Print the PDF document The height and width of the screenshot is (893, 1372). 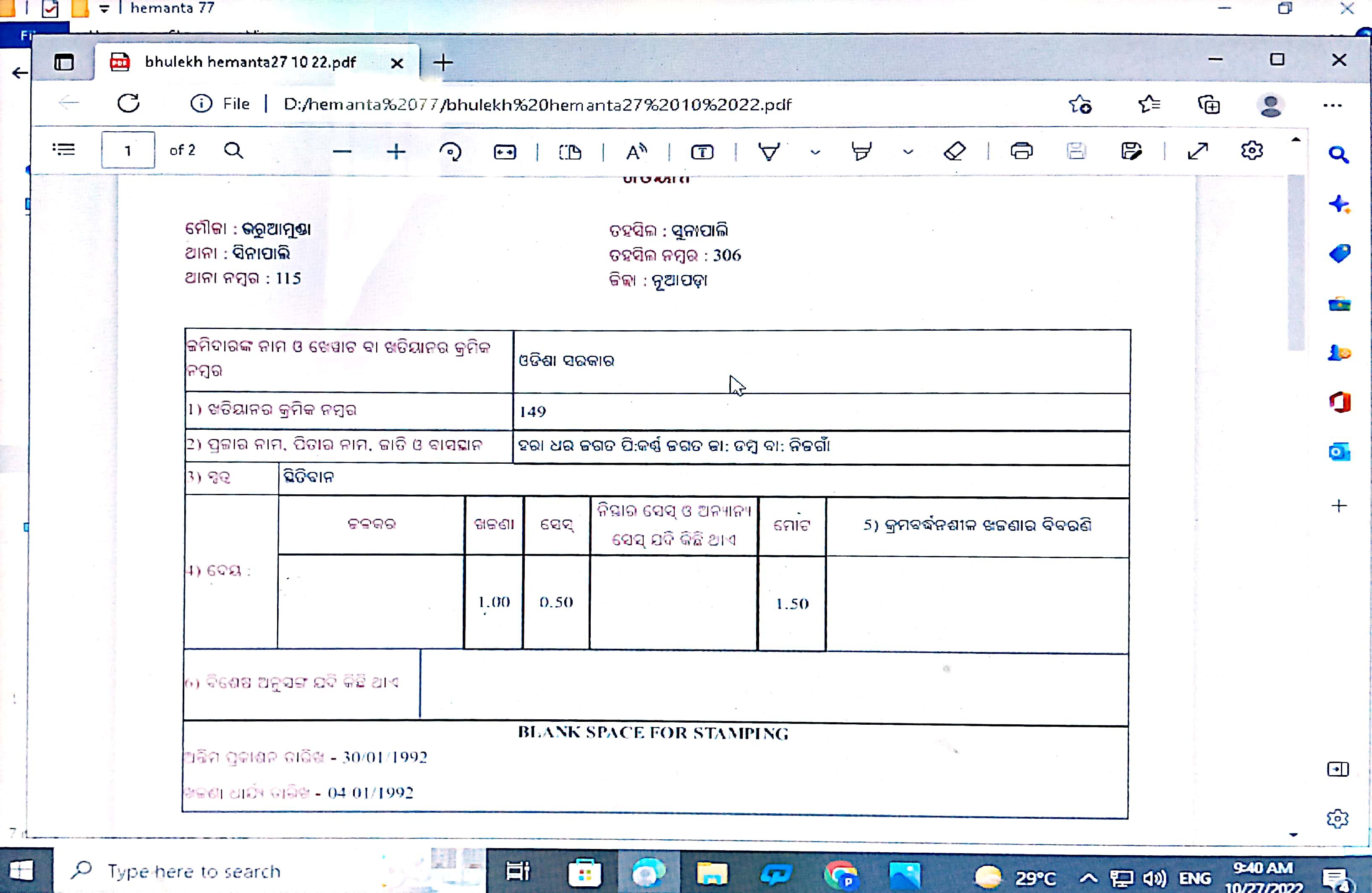(x=1021, y=151)
